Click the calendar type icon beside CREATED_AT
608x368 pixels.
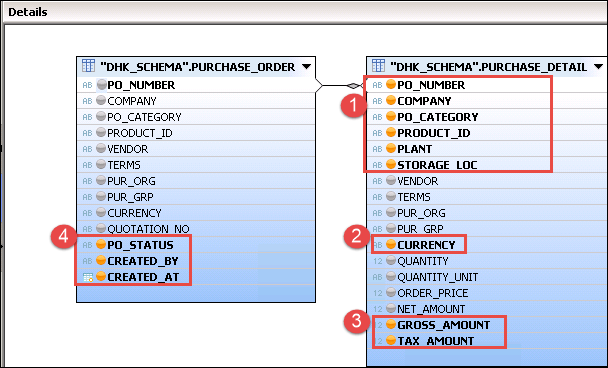click(88, 277)
